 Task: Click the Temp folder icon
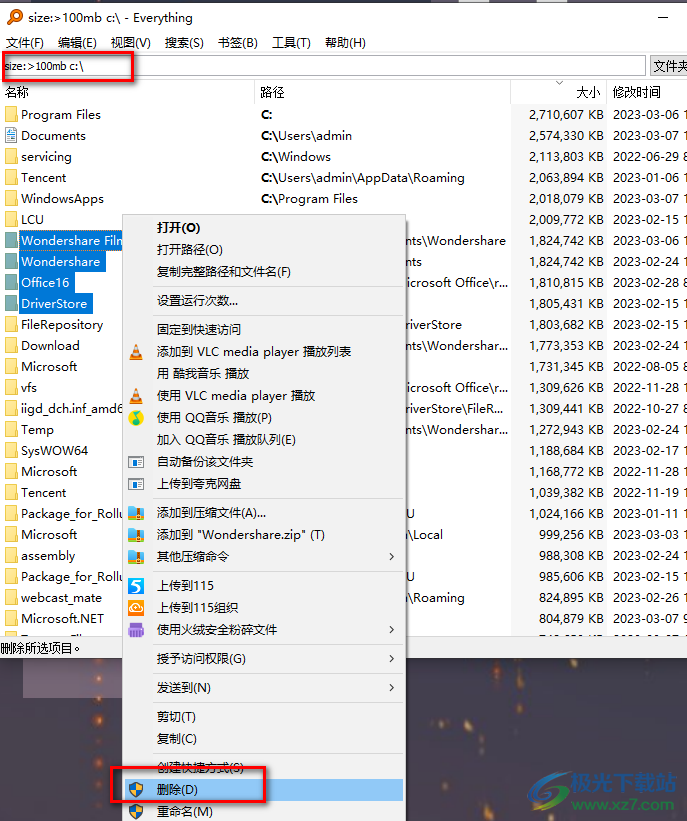[x=11, y=429]
